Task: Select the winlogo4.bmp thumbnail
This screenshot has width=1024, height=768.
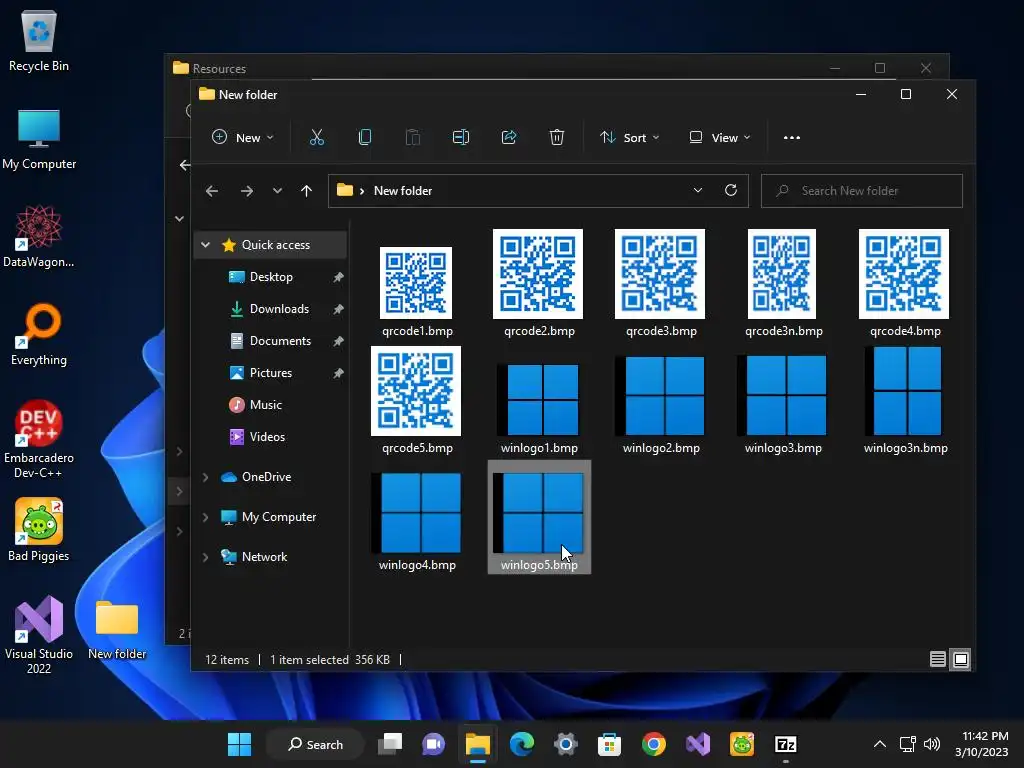Action: coord(416,513)
